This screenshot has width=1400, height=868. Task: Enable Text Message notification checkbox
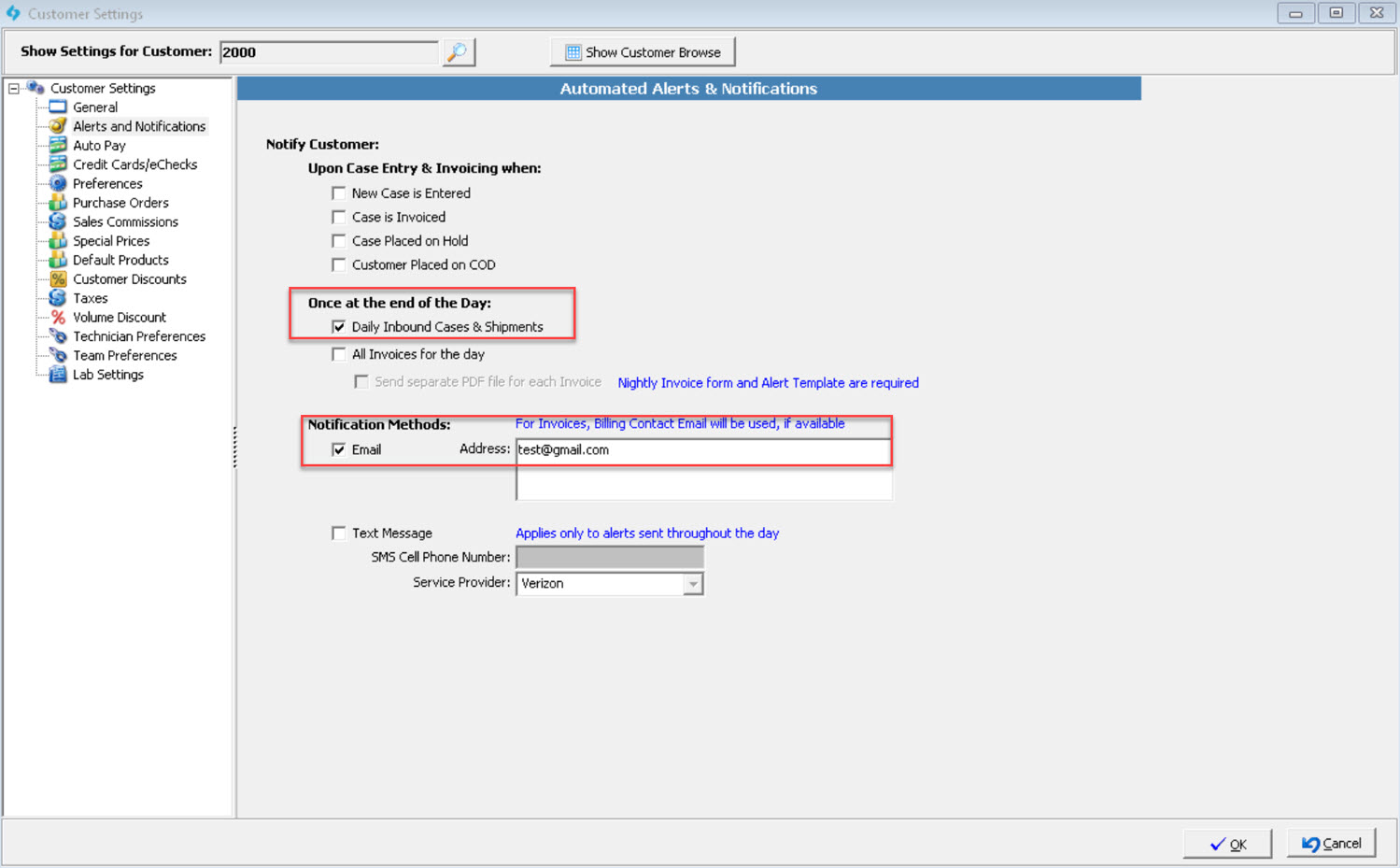pyautogui.click(x=339, y=534)
